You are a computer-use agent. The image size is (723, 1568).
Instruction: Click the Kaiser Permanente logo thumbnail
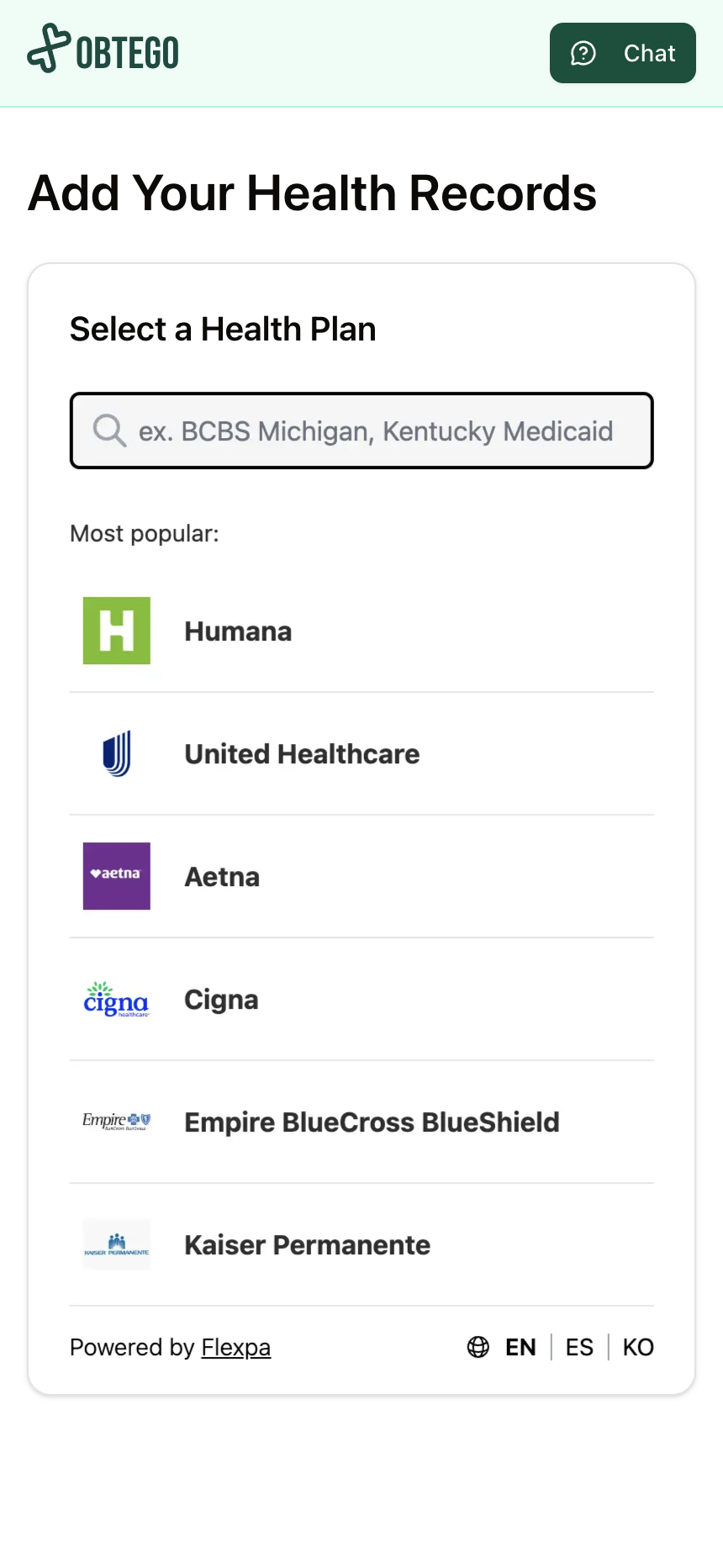pos(117,1244)
